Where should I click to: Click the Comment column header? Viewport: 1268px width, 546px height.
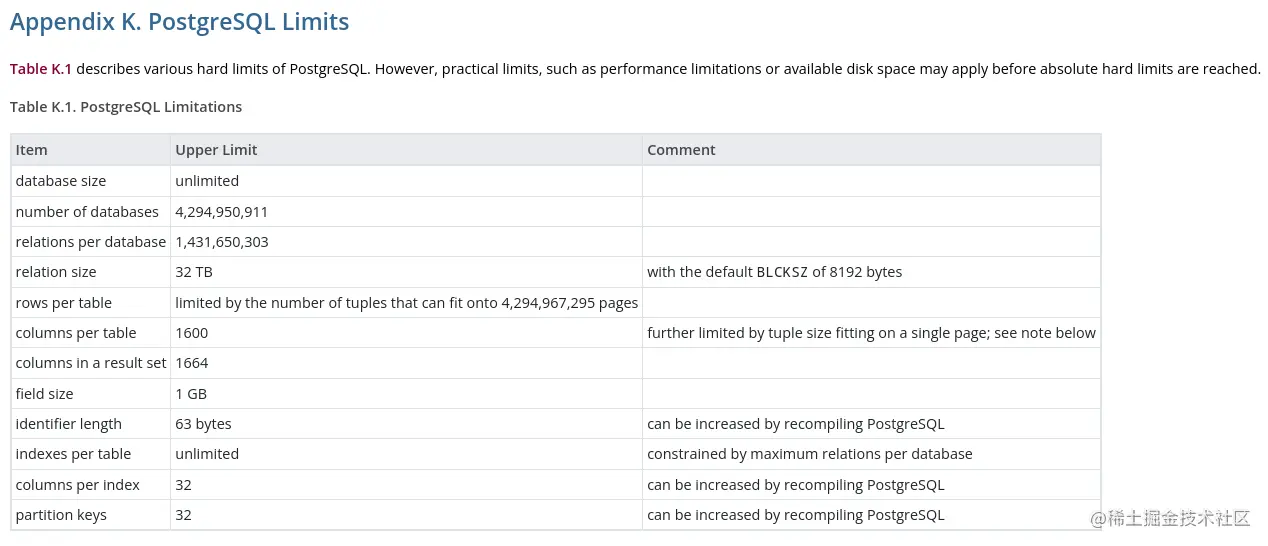[681, 150]
